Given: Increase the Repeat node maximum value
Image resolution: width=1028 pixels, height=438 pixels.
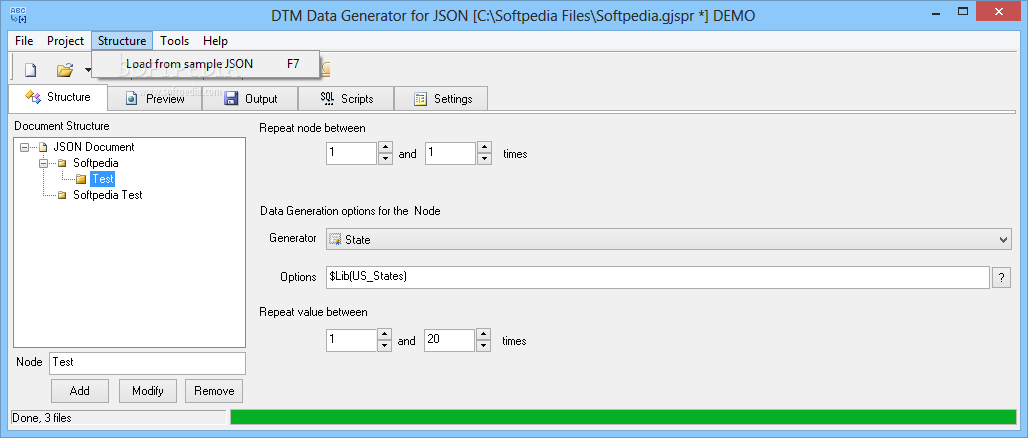Looking at the screenshot, I should point(484,148).
